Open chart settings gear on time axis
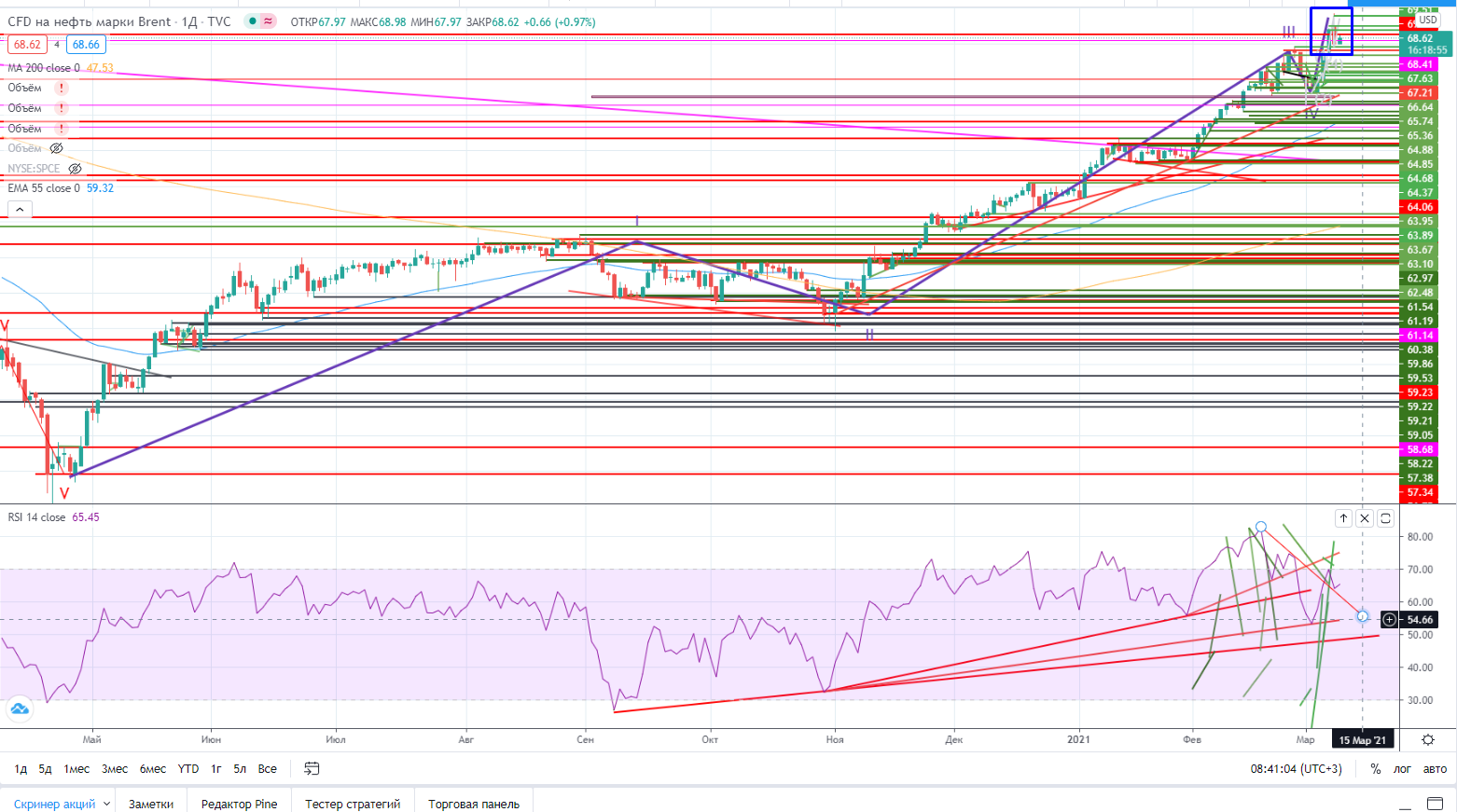Screen dimensions: 1457x812 [1428, 740]
